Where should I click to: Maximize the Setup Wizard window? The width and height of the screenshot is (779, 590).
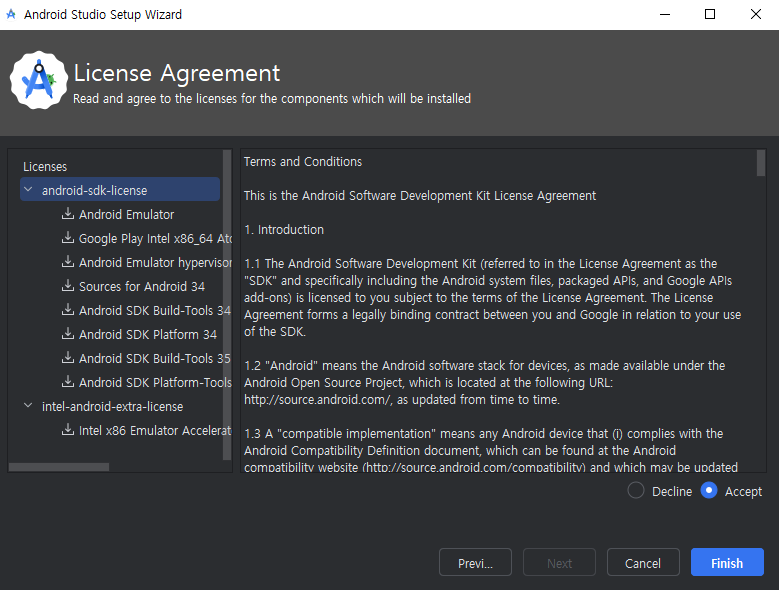click(710, 14)
